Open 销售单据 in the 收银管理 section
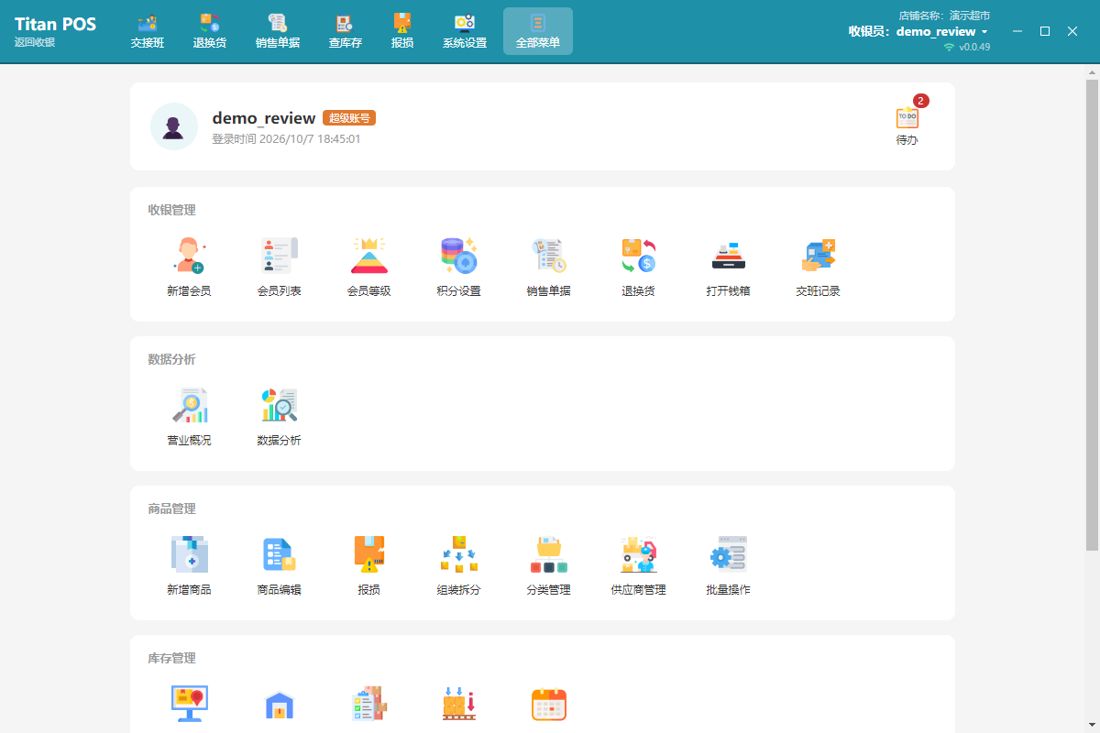Image resolution: width=1100 pixels, height=733 pixels. [x=548, y=267]
